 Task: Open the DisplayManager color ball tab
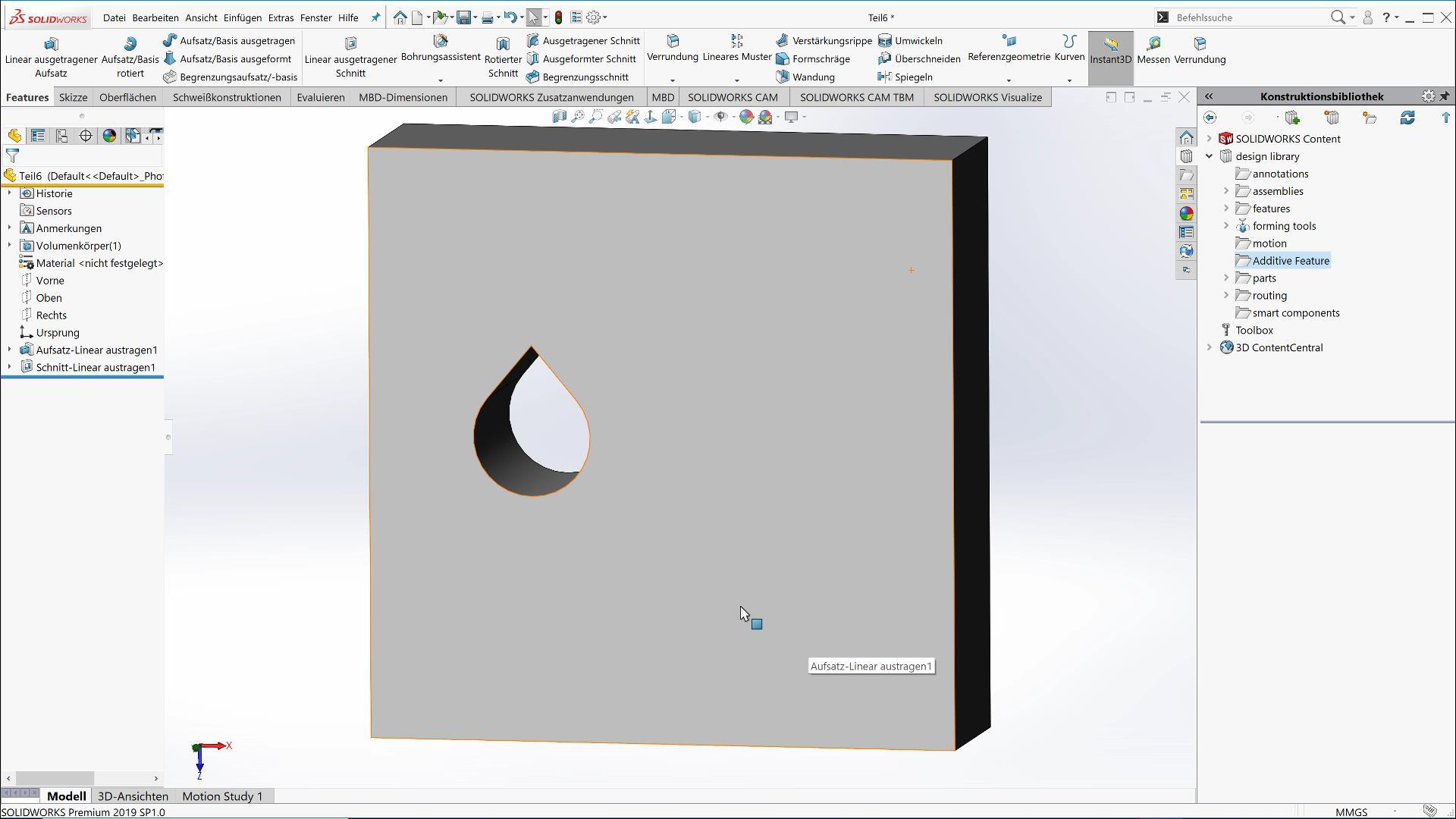click(109, 136)
